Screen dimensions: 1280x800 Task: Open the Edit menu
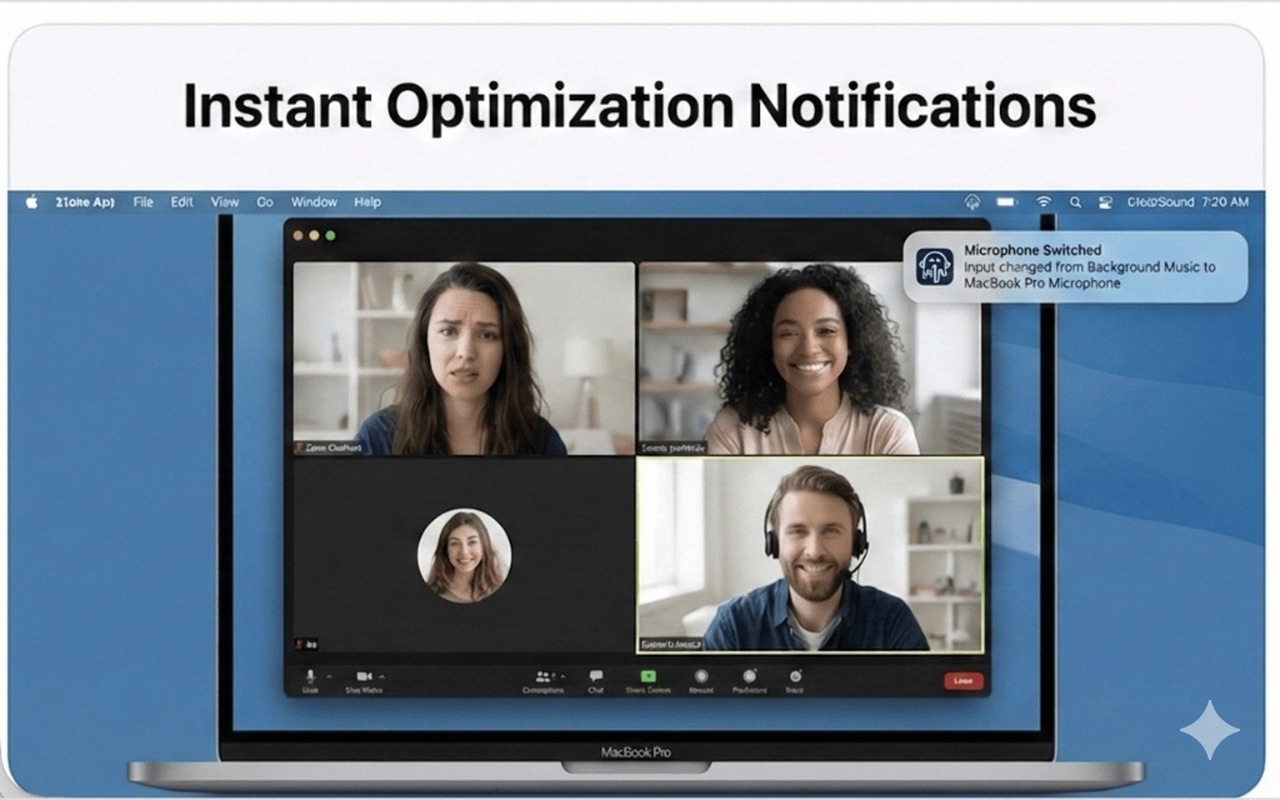pos(182,202)
